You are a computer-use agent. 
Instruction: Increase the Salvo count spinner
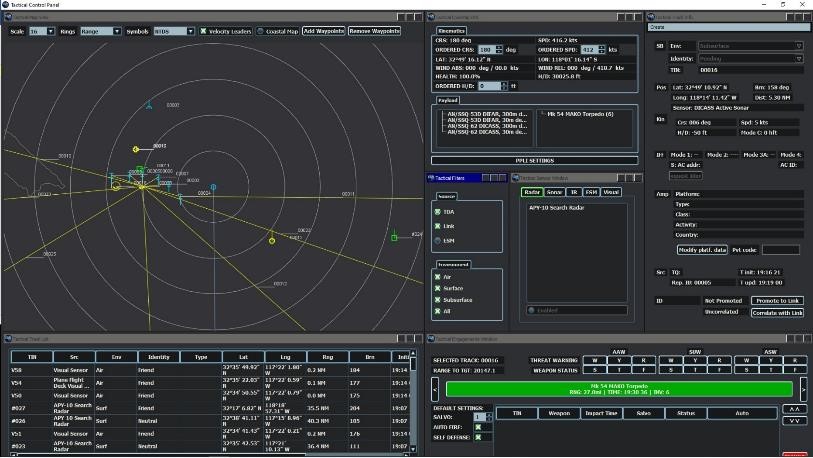coord(488,414)
